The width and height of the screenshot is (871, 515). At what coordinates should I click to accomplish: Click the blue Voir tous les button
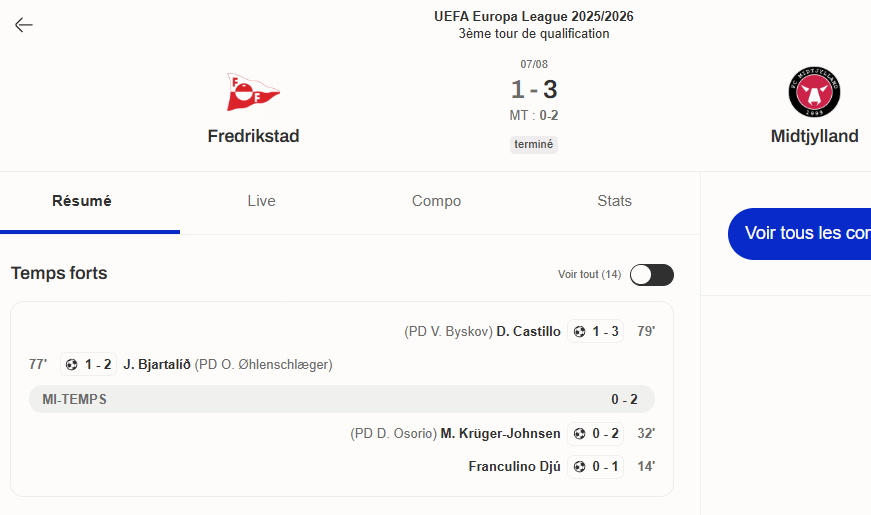(799, 233)
